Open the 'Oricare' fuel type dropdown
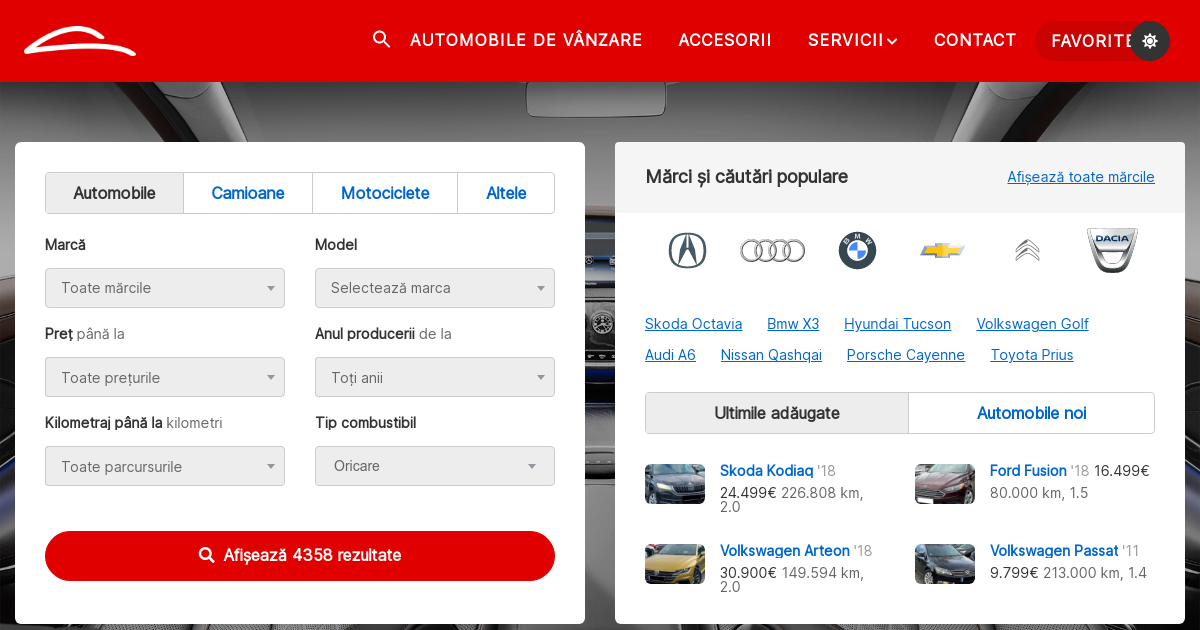1200x630 pixels. [x=435, y=466]
